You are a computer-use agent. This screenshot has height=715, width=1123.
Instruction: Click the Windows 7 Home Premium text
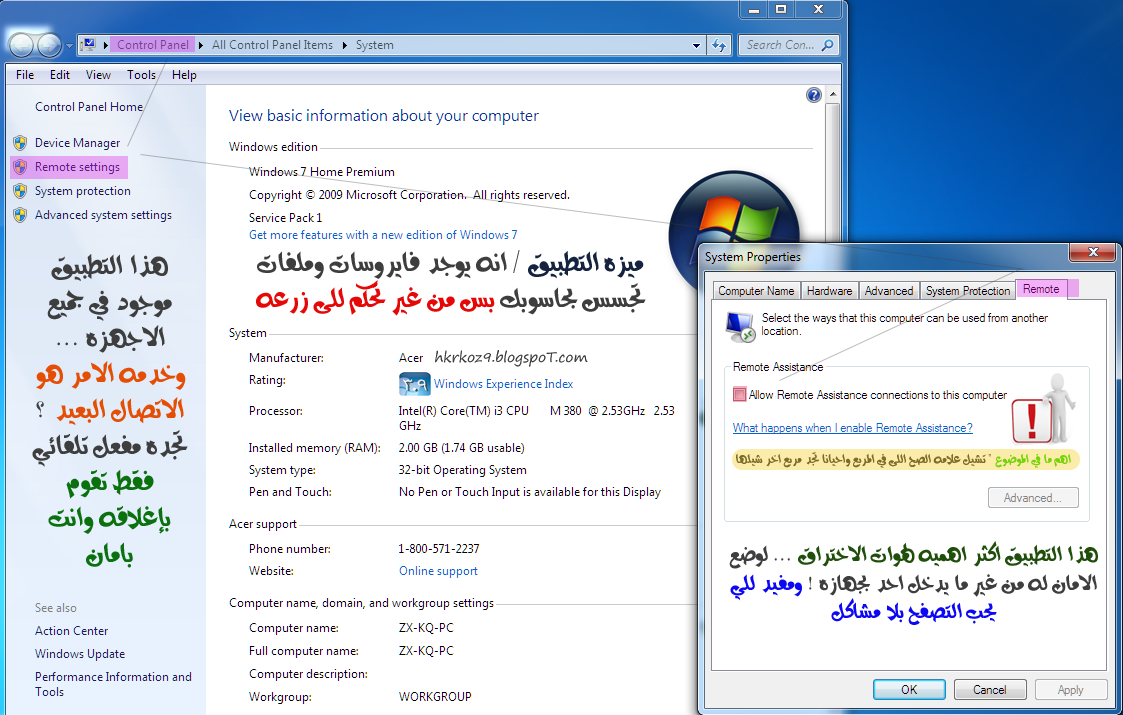click(322, 172)
